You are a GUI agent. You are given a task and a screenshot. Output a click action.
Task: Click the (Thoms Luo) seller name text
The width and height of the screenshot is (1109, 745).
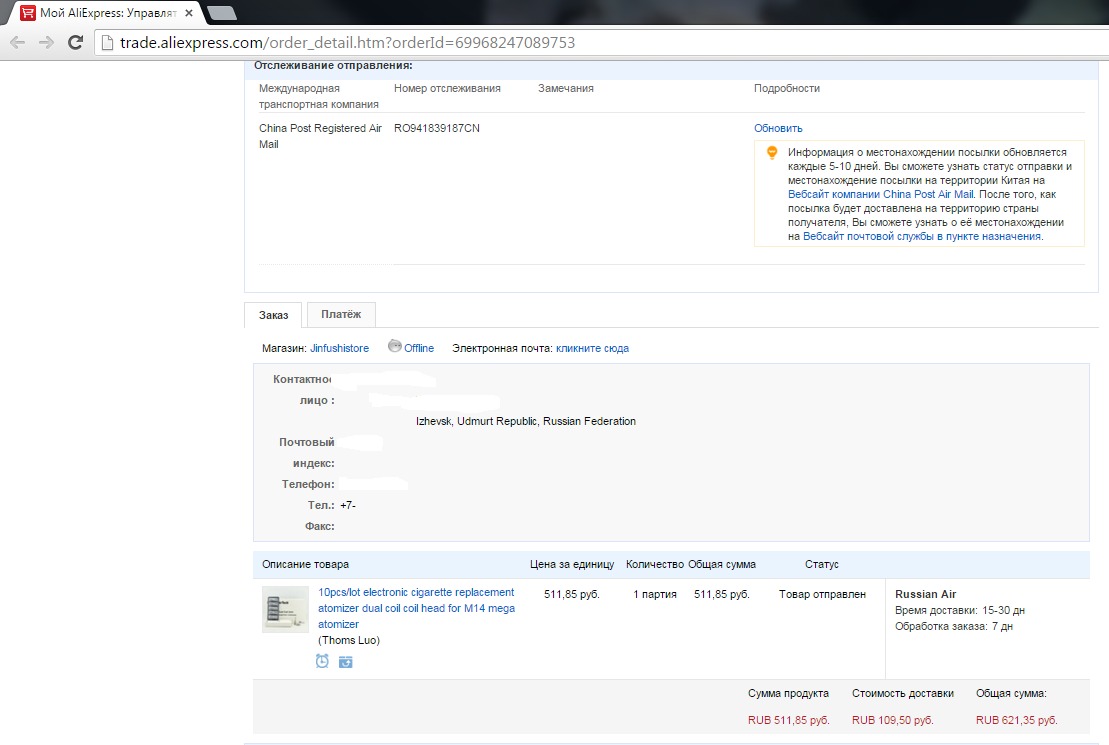click(349, 640)
